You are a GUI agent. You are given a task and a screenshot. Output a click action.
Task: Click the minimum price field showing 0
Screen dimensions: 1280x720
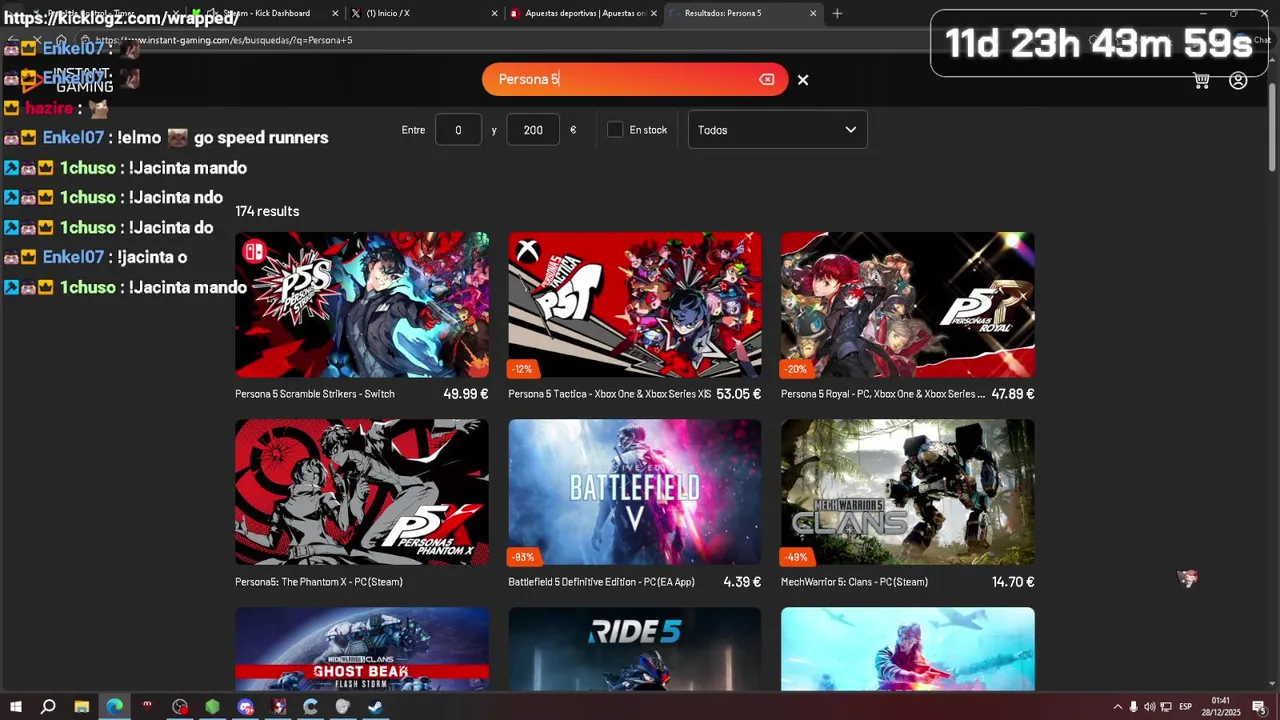point(458,129)
